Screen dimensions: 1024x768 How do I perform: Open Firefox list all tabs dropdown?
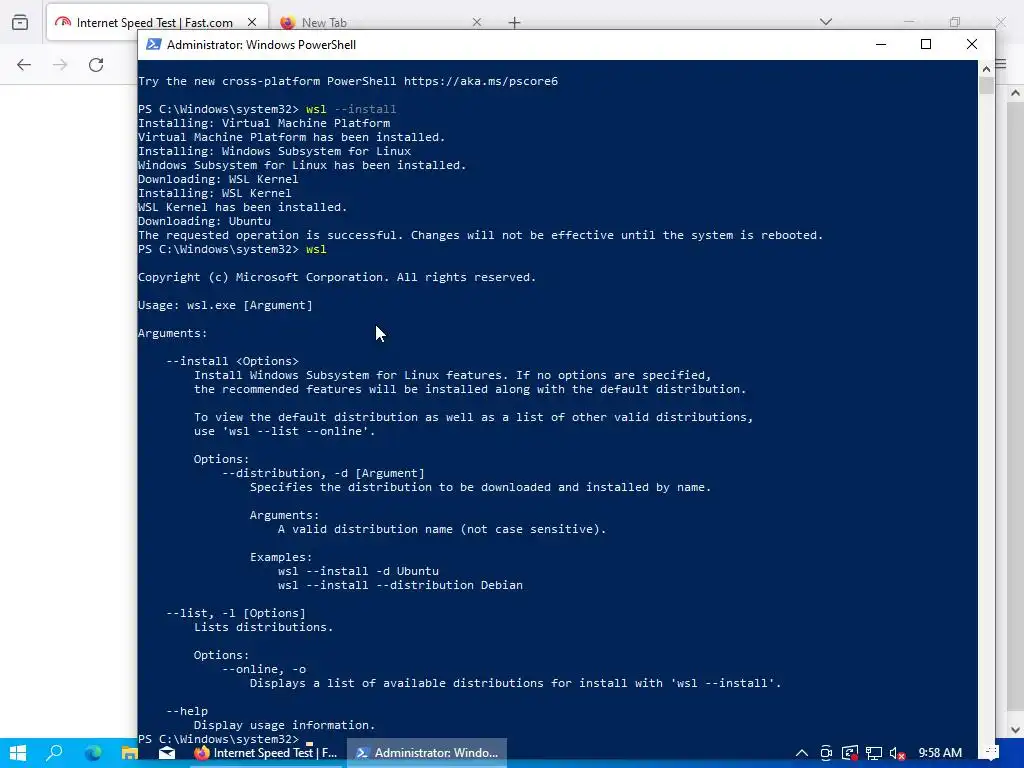tap(826, 22)
